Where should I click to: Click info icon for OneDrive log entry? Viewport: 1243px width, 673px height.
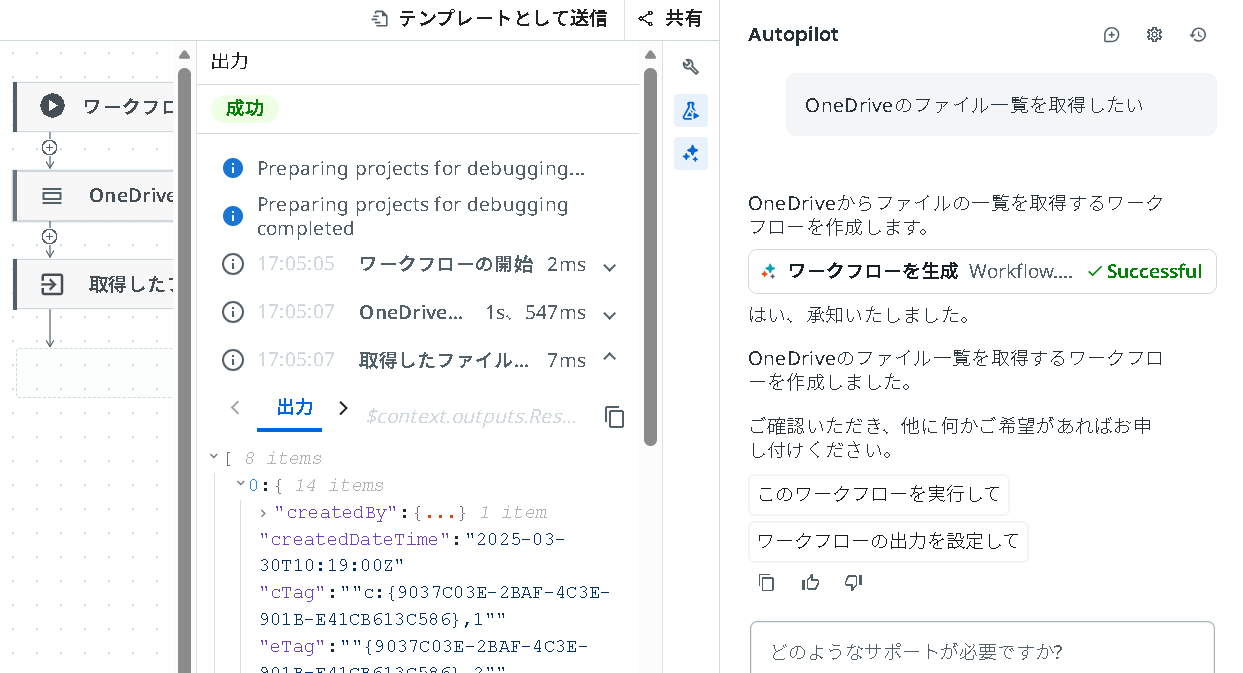point(232,312)
